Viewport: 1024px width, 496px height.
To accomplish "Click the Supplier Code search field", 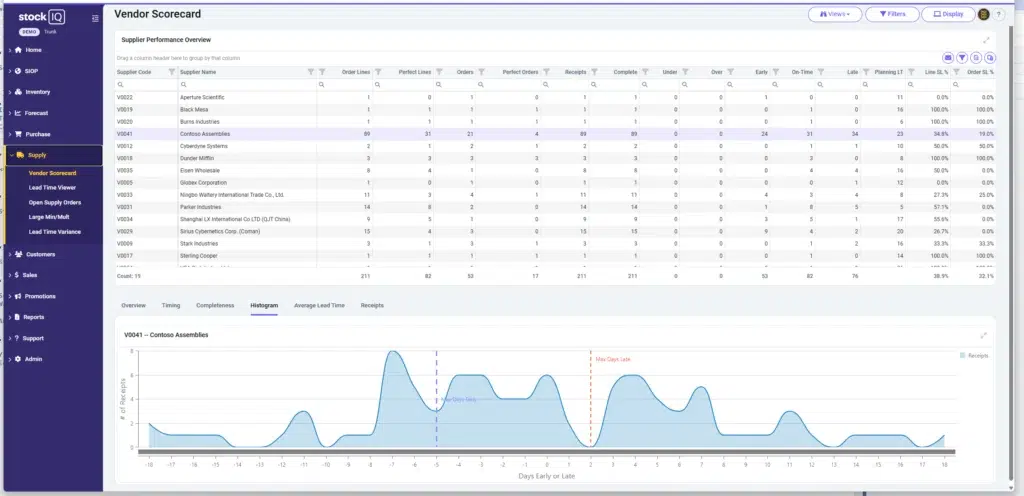I will coord(146,84).
